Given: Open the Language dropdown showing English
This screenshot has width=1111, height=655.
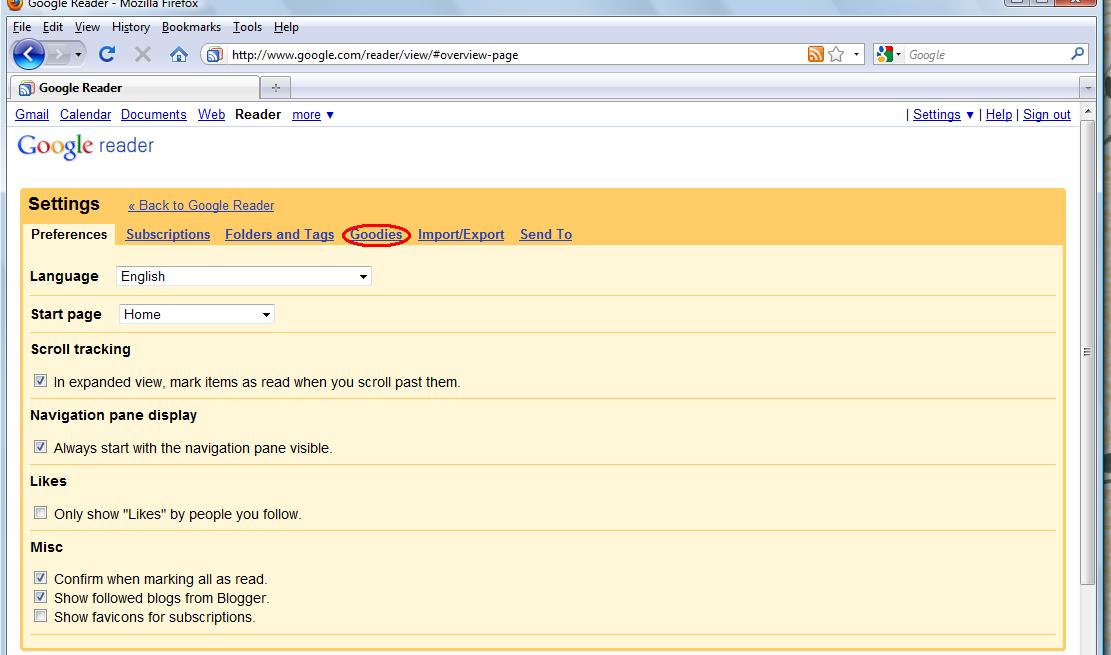Looking at the screenshot, I should pyautogui.click(x=244, y=276).
